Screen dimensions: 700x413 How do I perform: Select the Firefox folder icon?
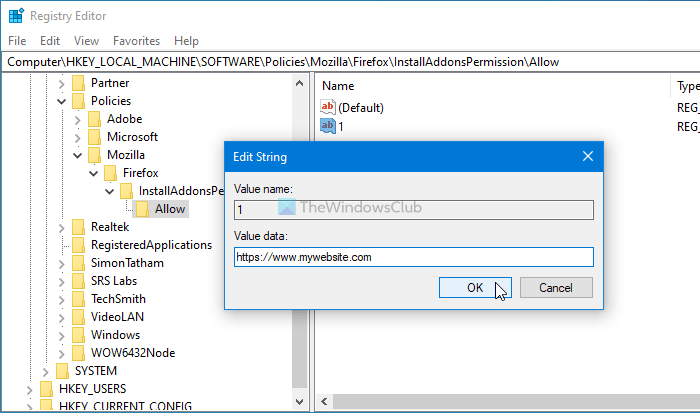[x=111, y=173]
